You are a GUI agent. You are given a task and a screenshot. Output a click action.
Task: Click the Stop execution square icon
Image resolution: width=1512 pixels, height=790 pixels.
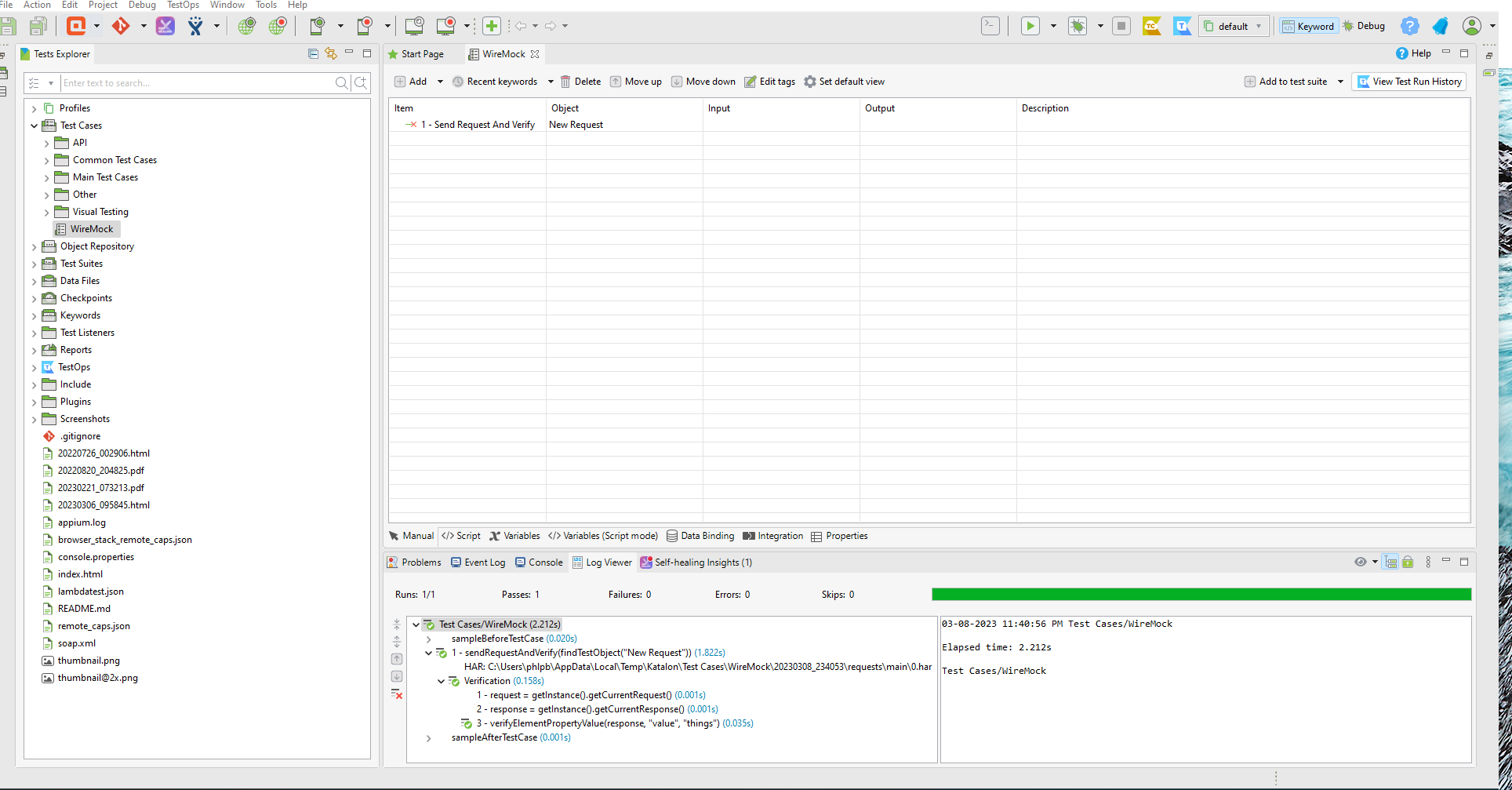click(x=1121, y=26)
